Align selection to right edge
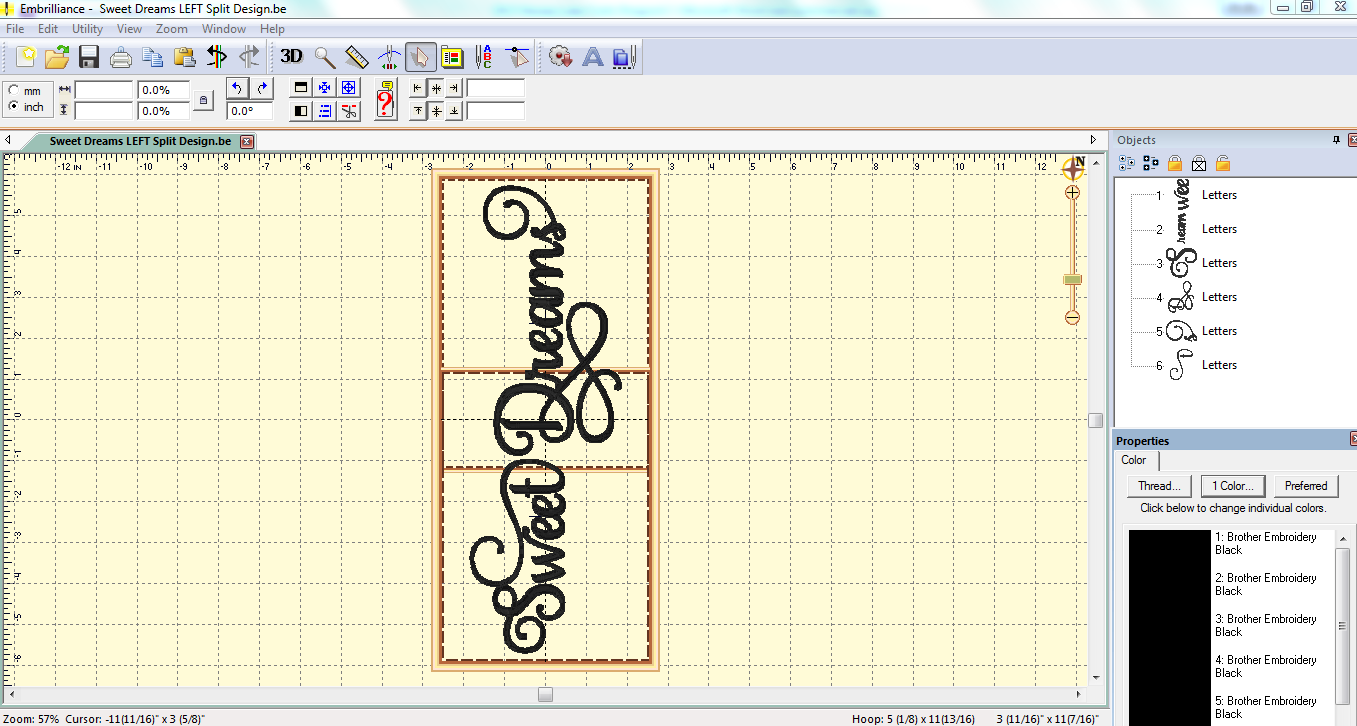This screenshot has width=1357, height=726. (x=454, y=88)
